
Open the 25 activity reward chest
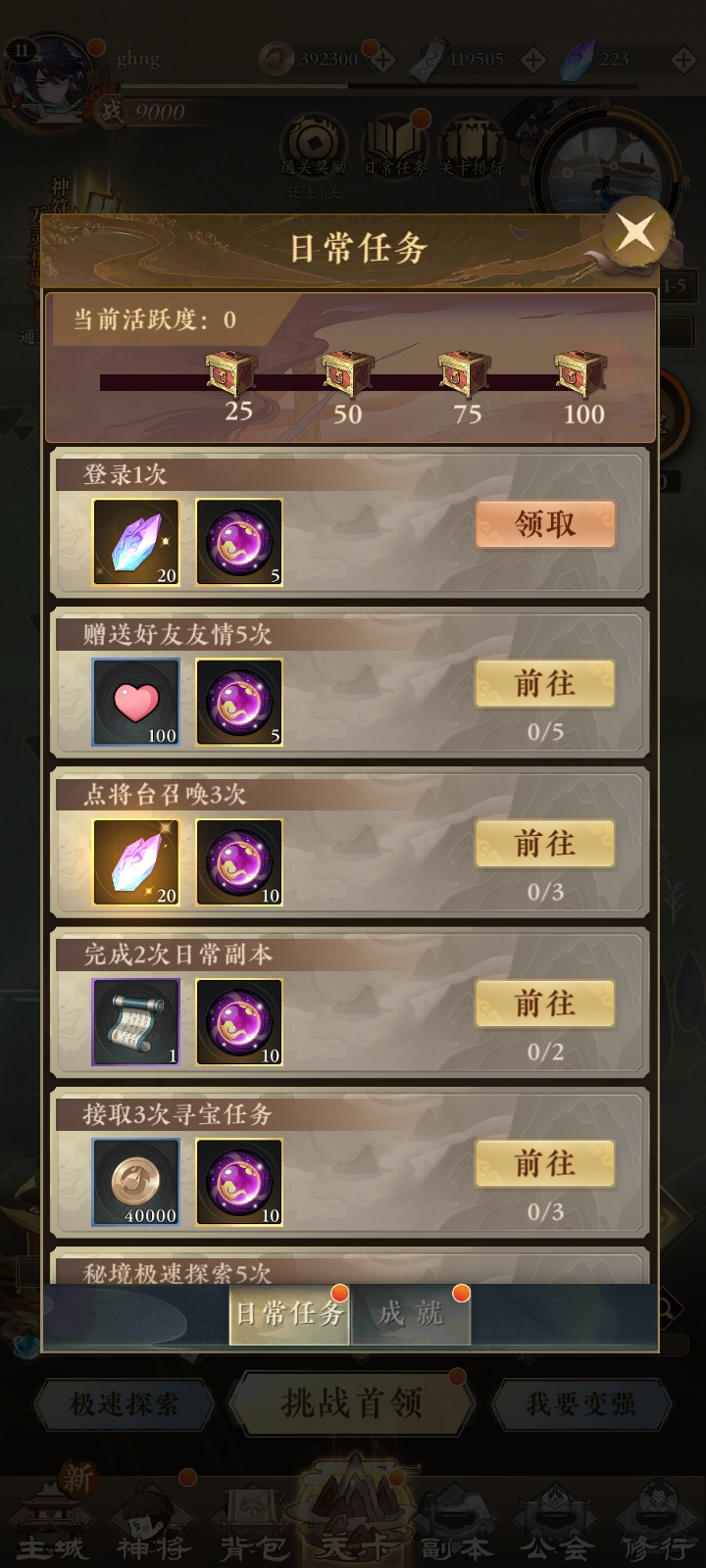pyautogui.click(x=231, y=373)
